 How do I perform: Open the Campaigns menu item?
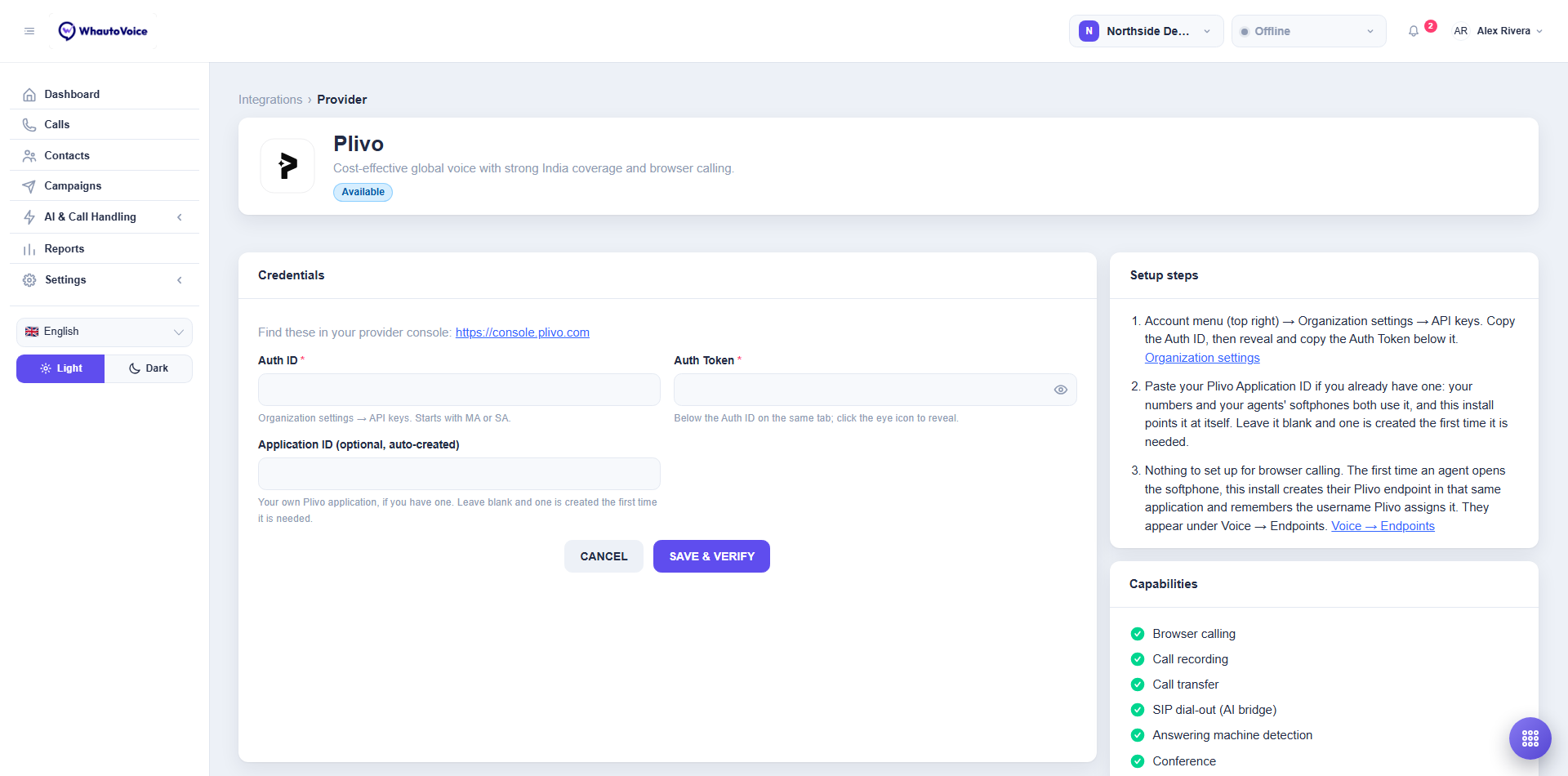(105, 186)
